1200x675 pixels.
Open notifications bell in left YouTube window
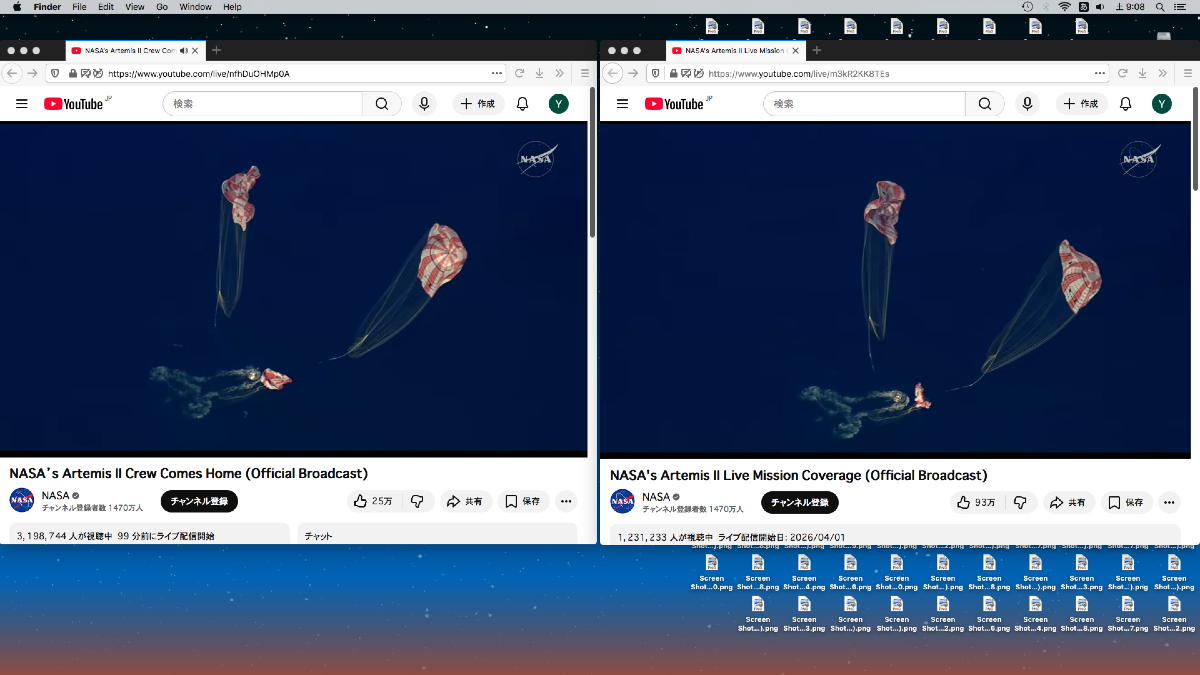click(x=522, y=104)
